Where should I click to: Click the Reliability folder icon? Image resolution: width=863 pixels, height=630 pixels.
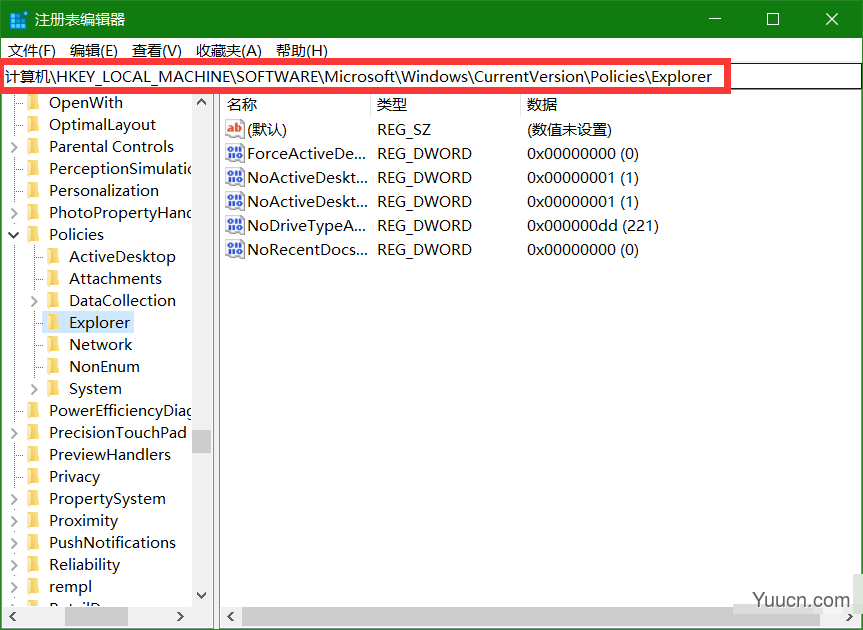[34, 565]
